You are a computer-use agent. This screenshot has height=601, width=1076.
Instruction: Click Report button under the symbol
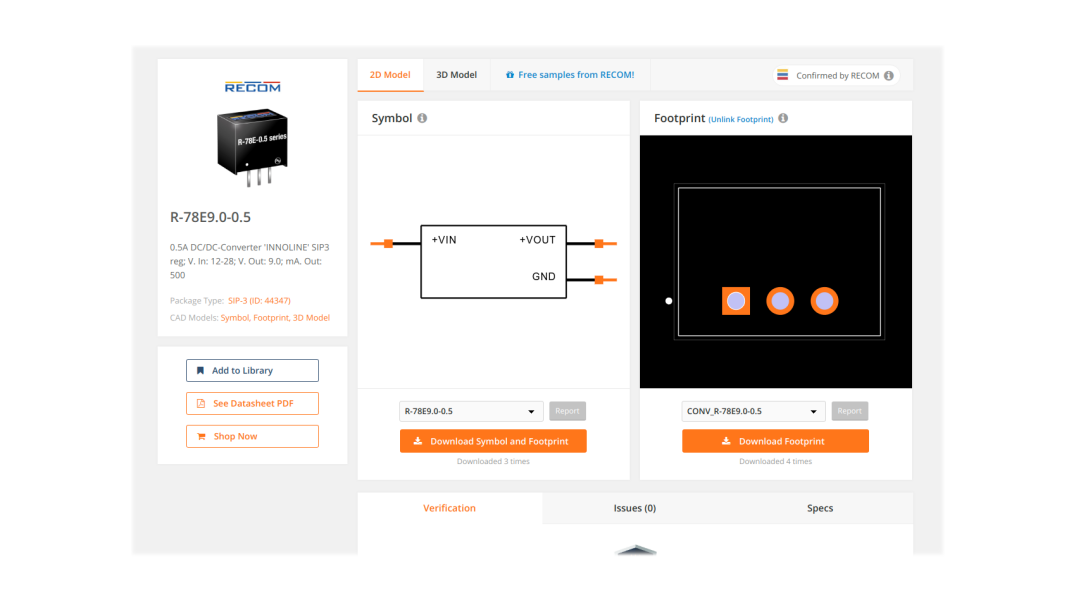point(568,411)
